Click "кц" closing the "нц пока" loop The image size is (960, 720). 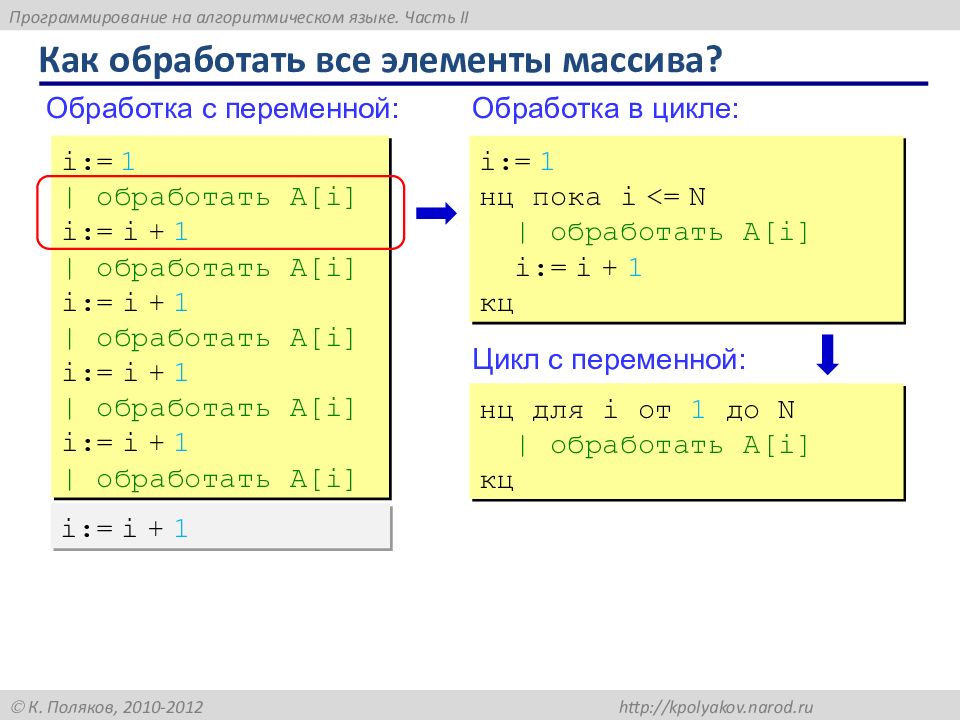496,304
